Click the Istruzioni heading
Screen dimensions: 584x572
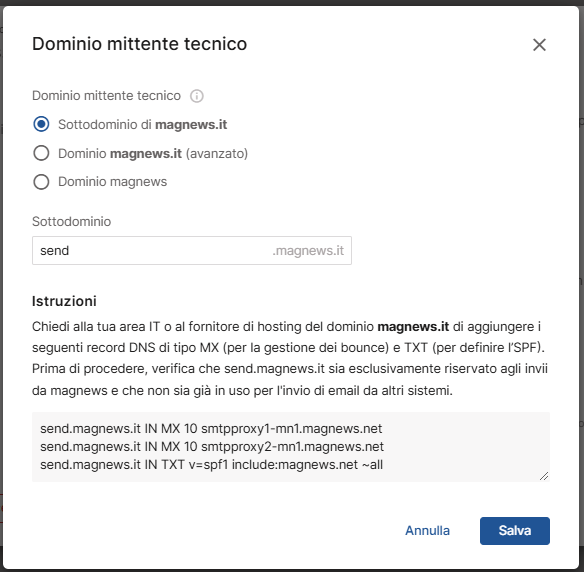click(64, 301)
